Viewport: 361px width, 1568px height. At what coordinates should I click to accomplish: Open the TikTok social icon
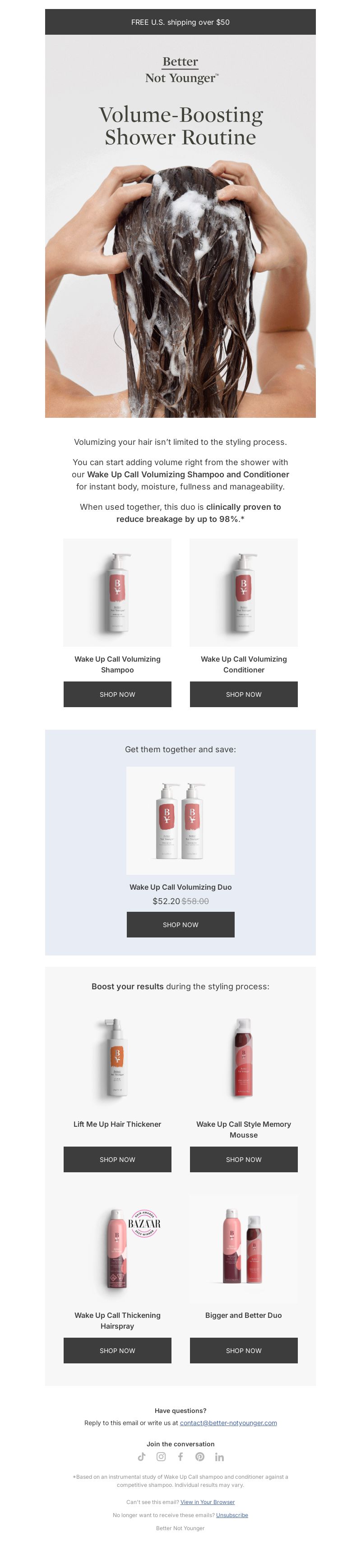[x=142, y=1457]
